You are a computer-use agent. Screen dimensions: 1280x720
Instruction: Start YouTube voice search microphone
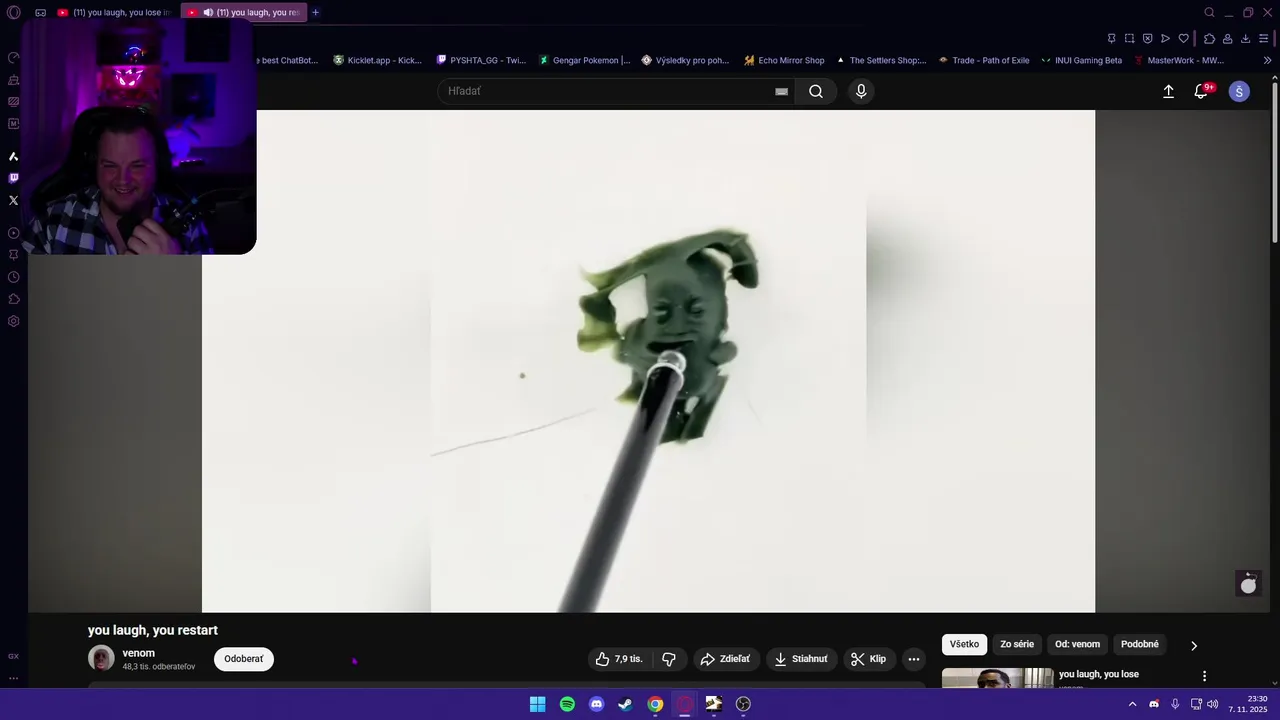pyautogui.click(x=861, y=91)
